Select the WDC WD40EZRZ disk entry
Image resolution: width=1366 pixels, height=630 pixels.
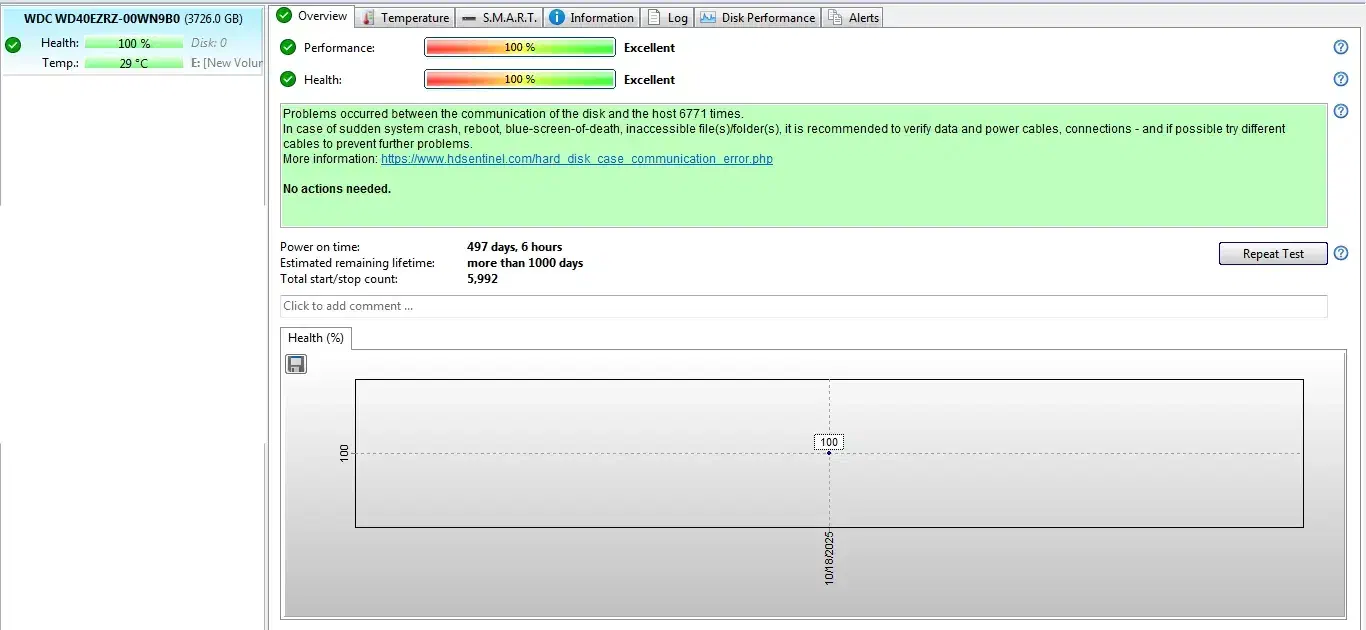point(132,19)
